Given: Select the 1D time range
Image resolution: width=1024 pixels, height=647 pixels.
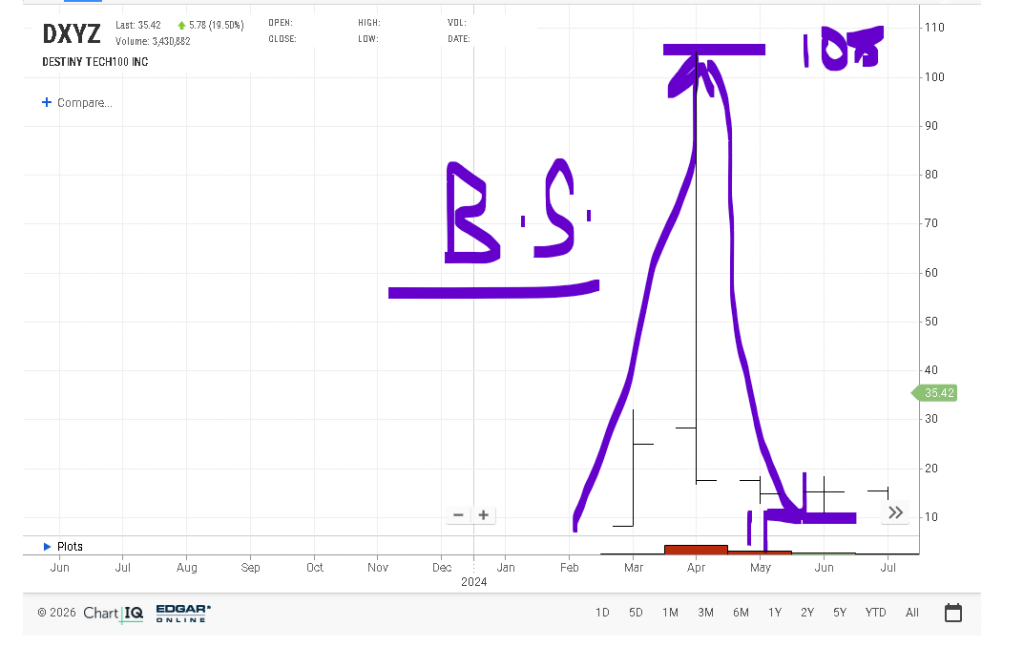Looking at the screenshot, I should (602, 613).
